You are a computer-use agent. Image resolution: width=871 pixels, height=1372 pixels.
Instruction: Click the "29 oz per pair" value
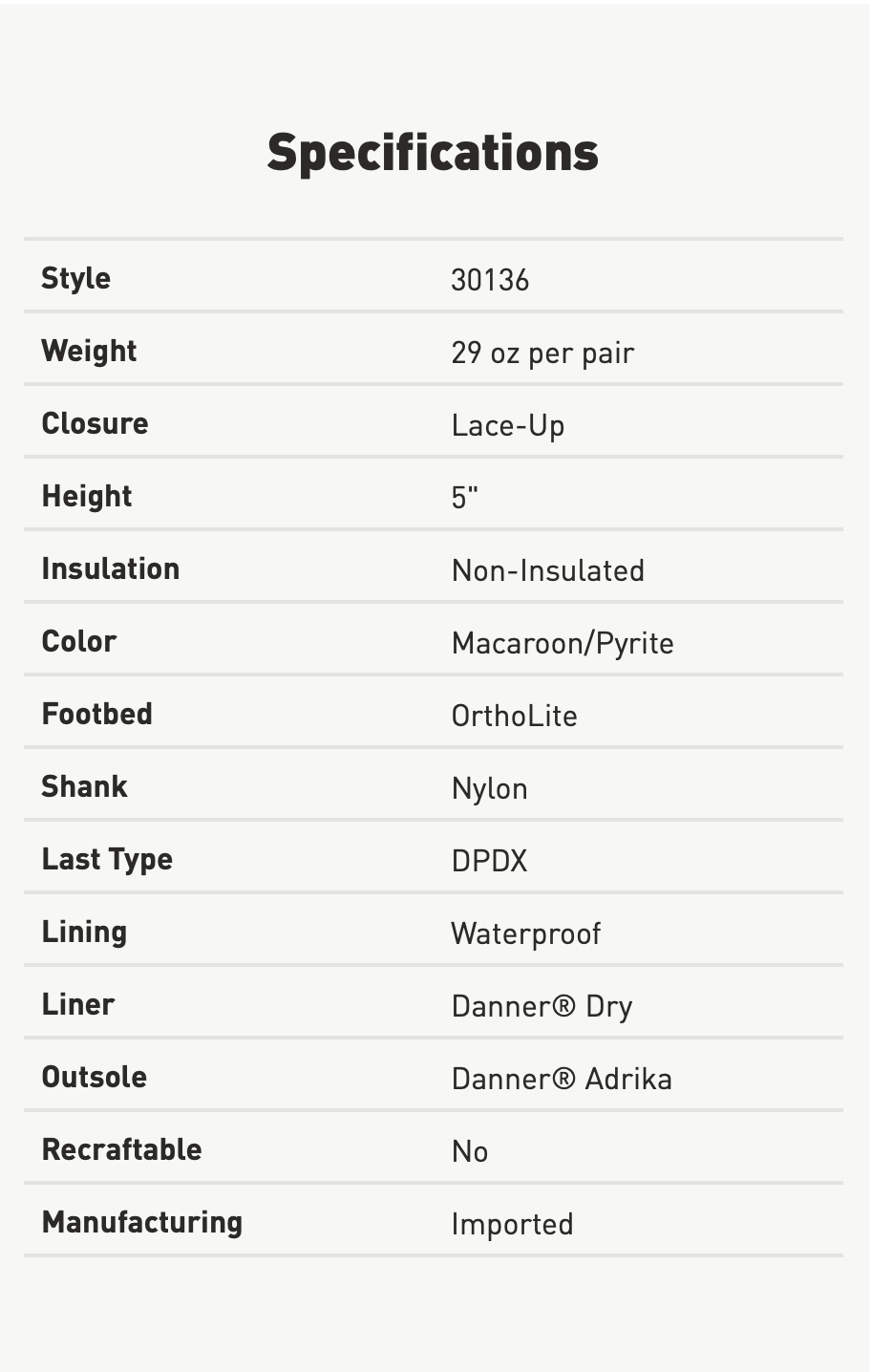[x=542, y=353]
